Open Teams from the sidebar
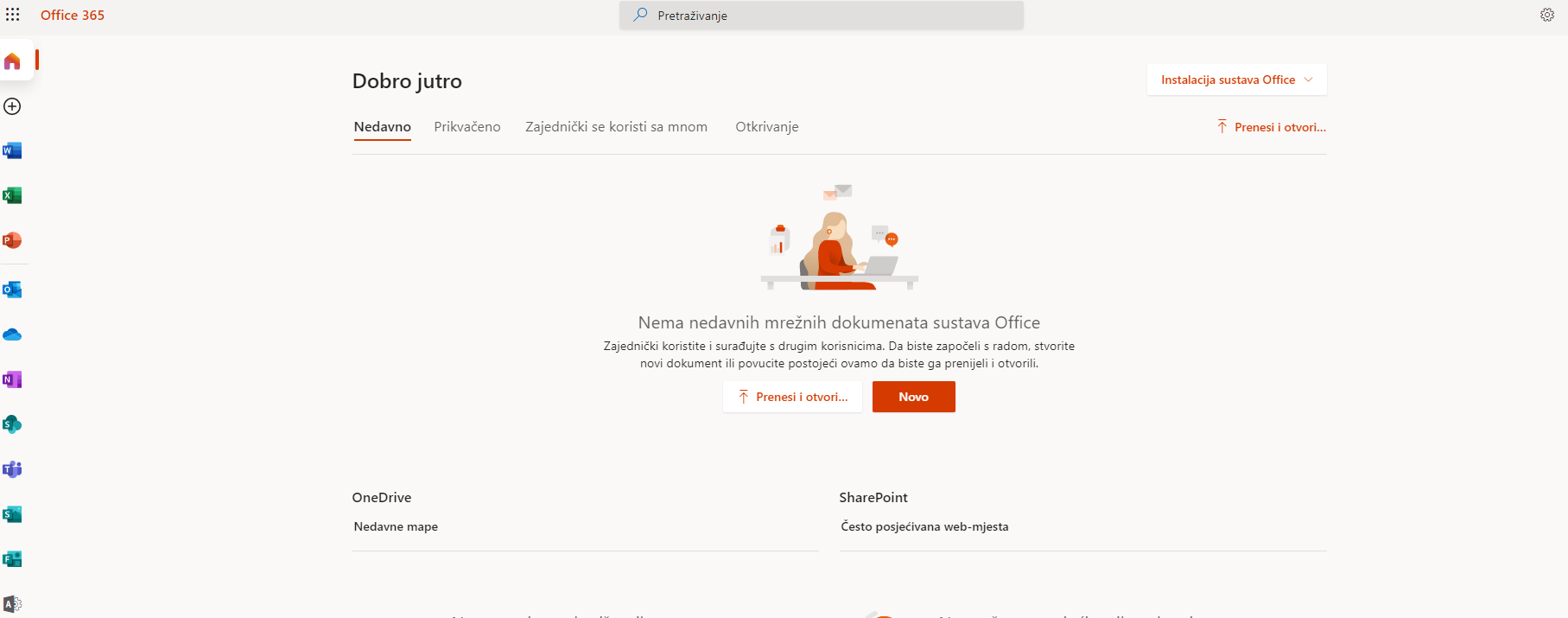1568x618 pixels. (x=12, y=469)
